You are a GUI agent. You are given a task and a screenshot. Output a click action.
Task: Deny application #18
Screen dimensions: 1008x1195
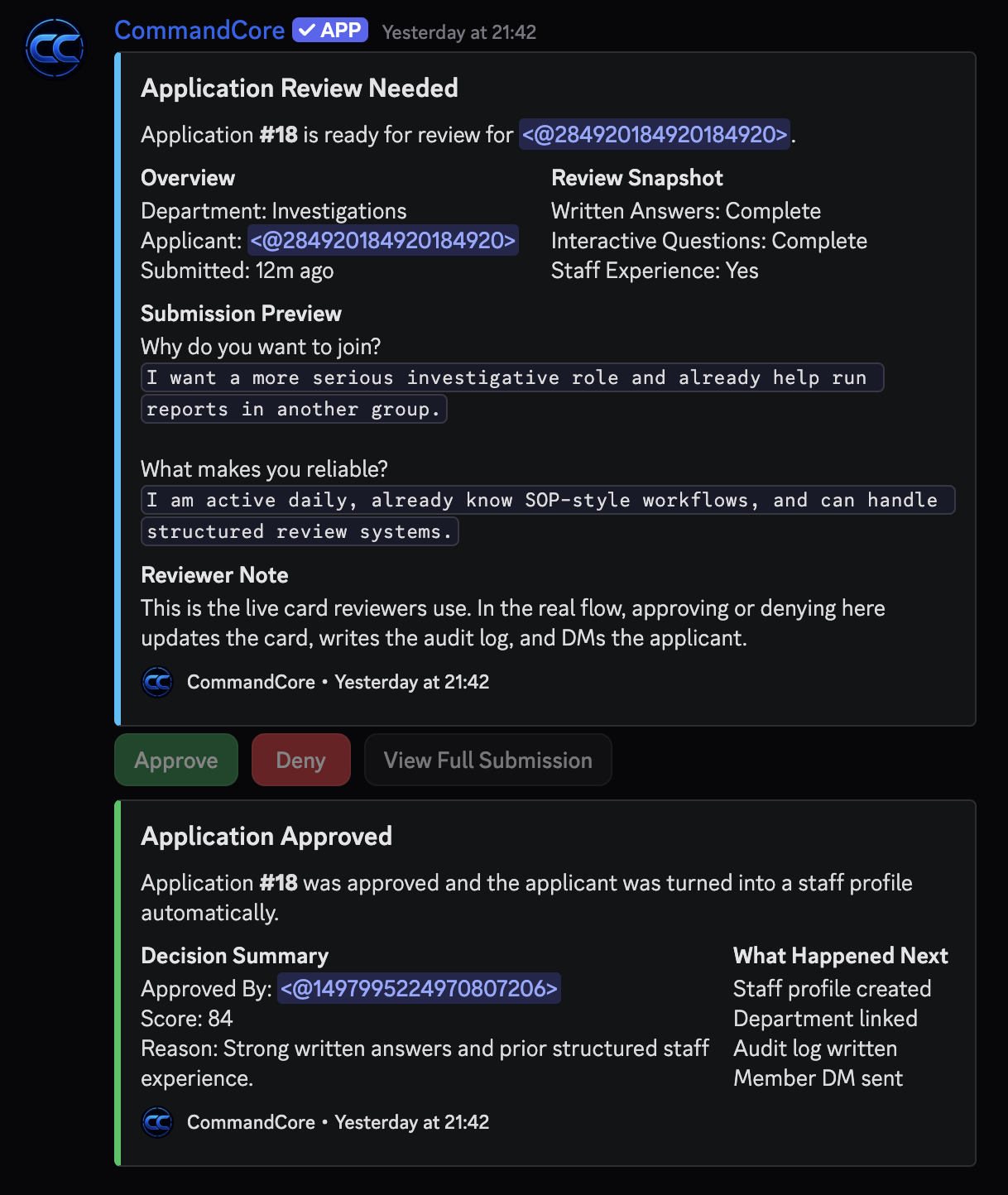[x=300, y=759]
